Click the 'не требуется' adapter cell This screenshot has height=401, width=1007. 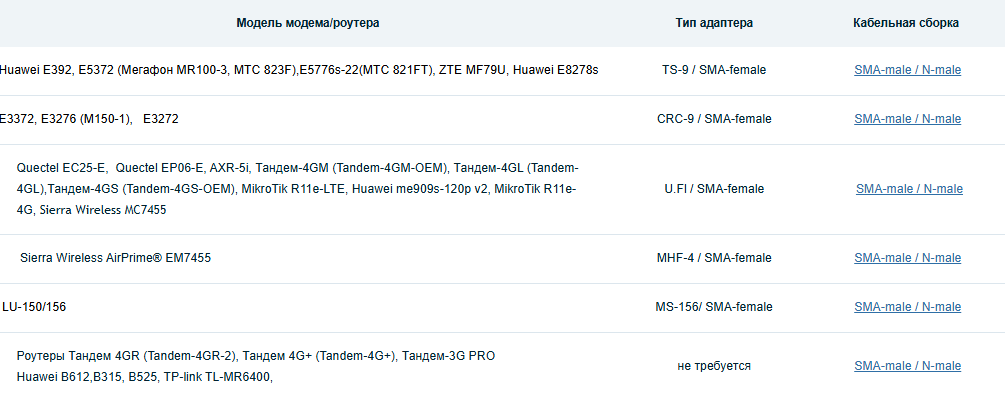[x=714, y=367]
